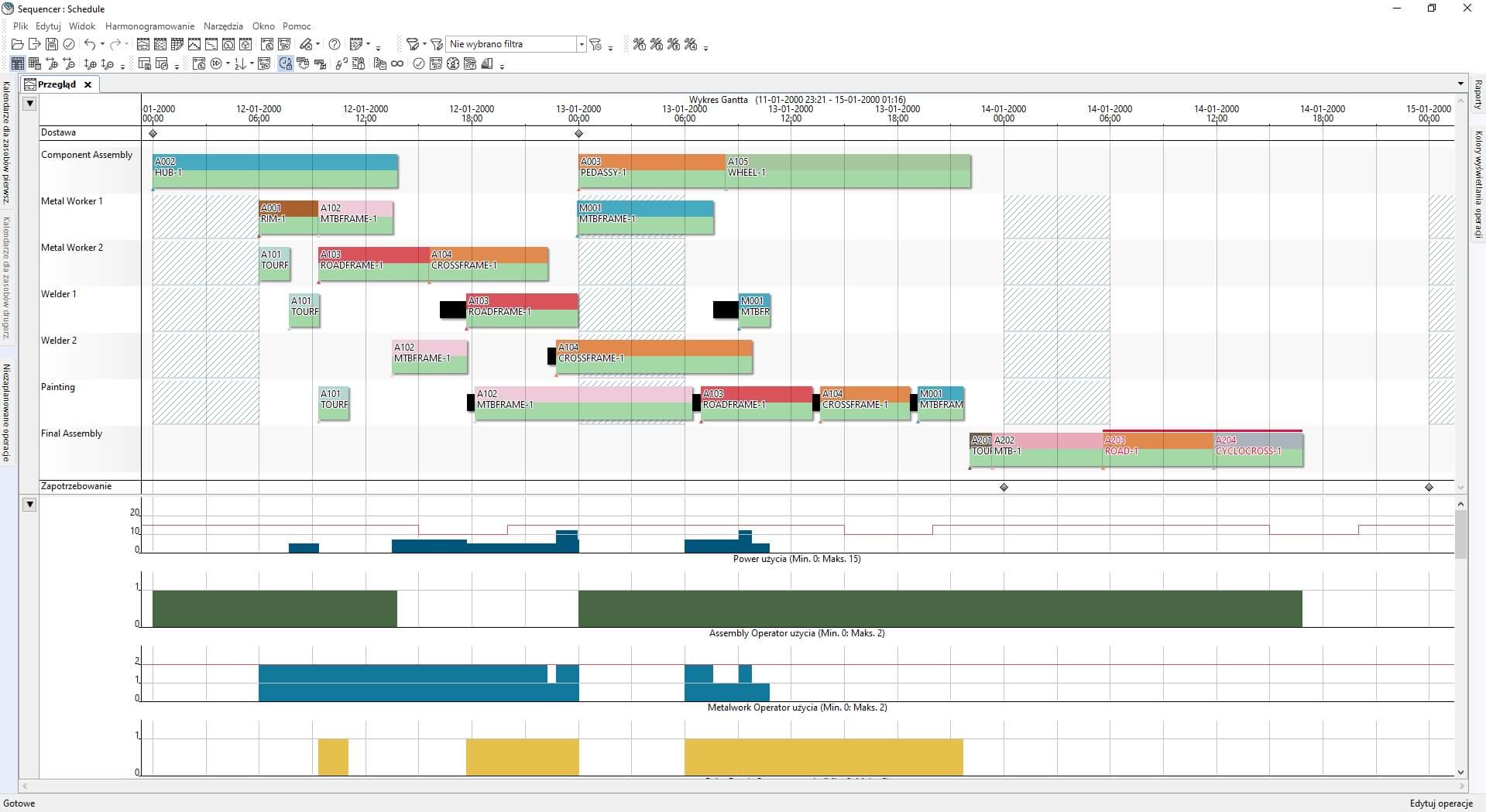This screenshot has height=812, width=1486.
Task: Open the help question mark icon
Action: [x=335, y=45]
